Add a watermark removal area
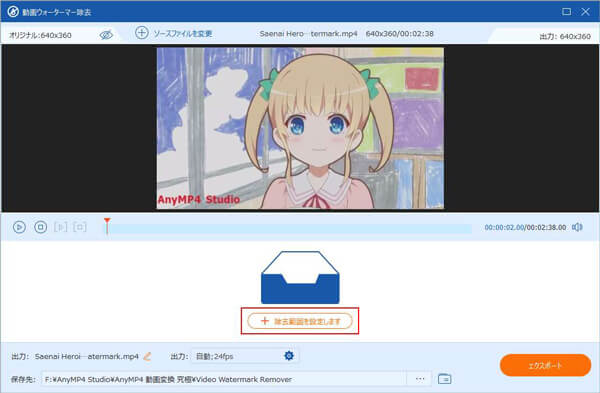 (300, 321)
